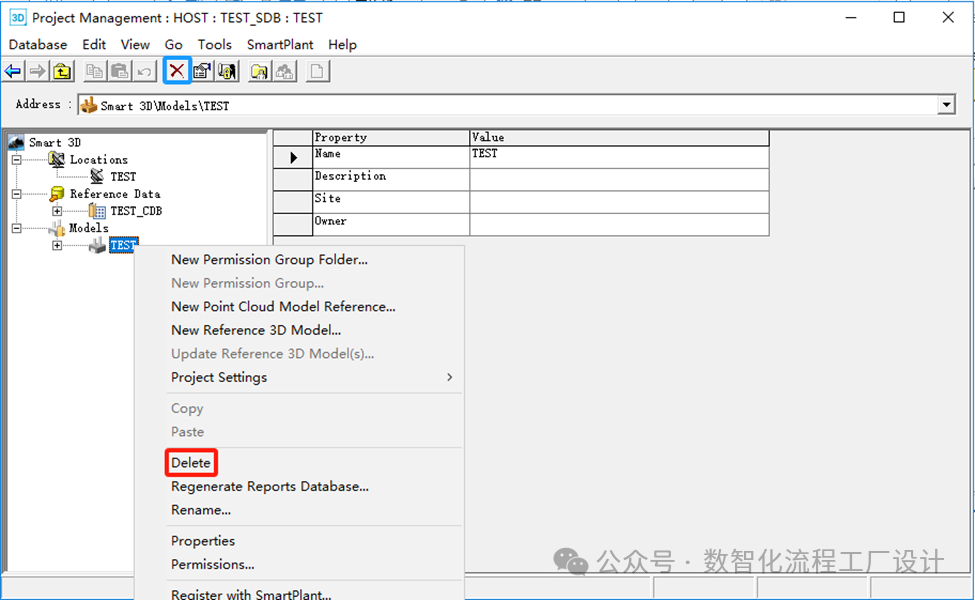The image size is (975, 600).
Task: Collapse the Locations tree node
Action: [x=16, y=160]
